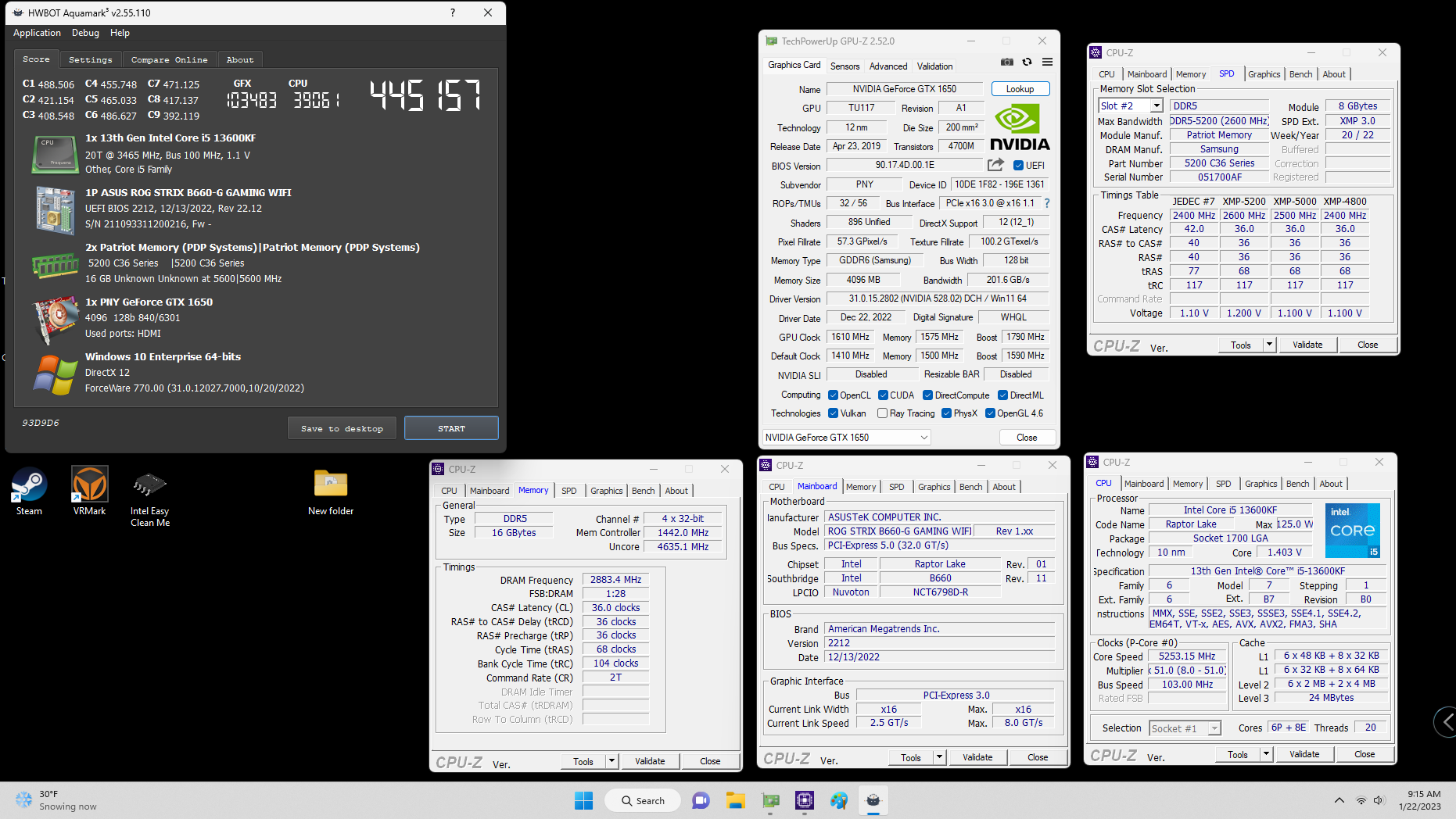The width and height of the screenshot is (1456, 819).
Task: Click Aquamark cat icon in taskbar
Action: (873, 800)
